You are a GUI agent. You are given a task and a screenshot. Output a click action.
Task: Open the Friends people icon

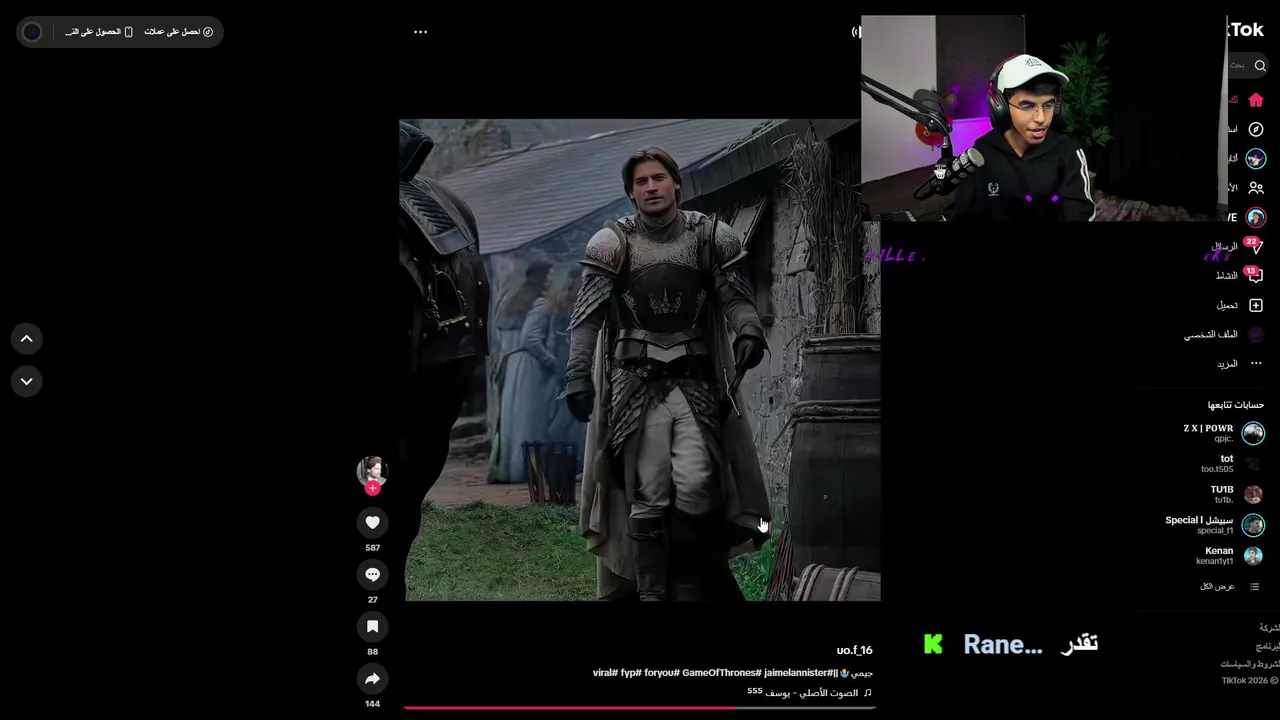[1256, 188]
